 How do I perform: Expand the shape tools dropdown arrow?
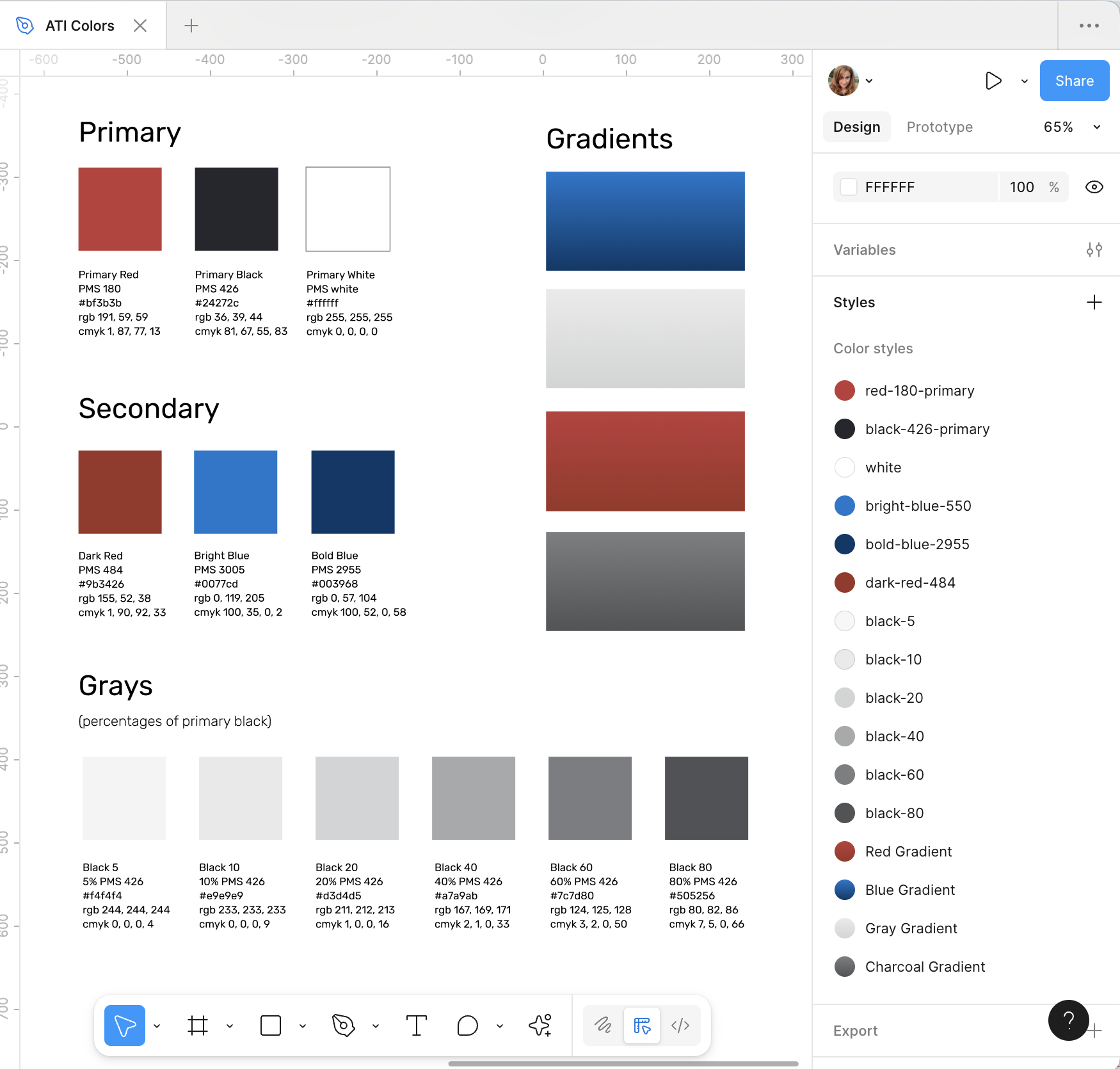(x=303, y=1026)
